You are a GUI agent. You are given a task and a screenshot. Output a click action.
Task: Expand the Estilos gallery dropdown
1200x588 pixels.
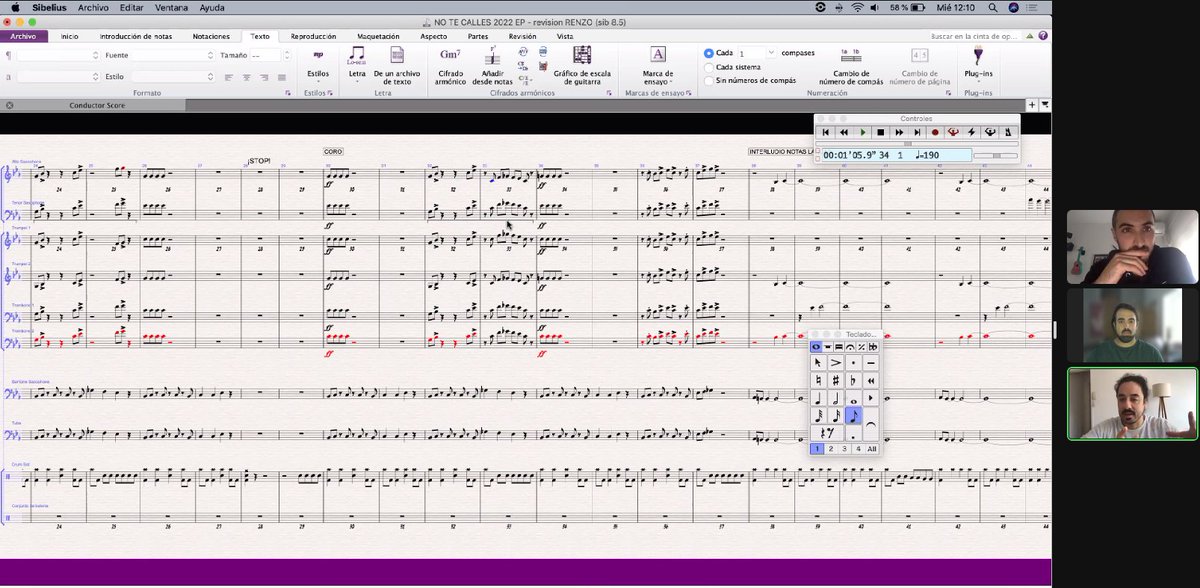(318, 82)
